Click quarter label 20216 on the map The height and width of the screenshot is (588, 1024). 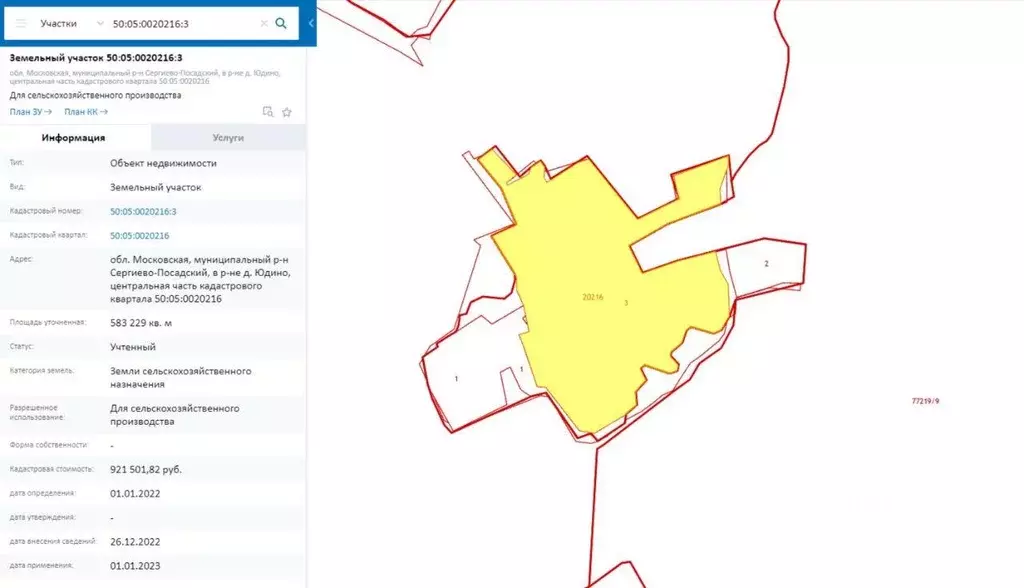click(591, 297)
